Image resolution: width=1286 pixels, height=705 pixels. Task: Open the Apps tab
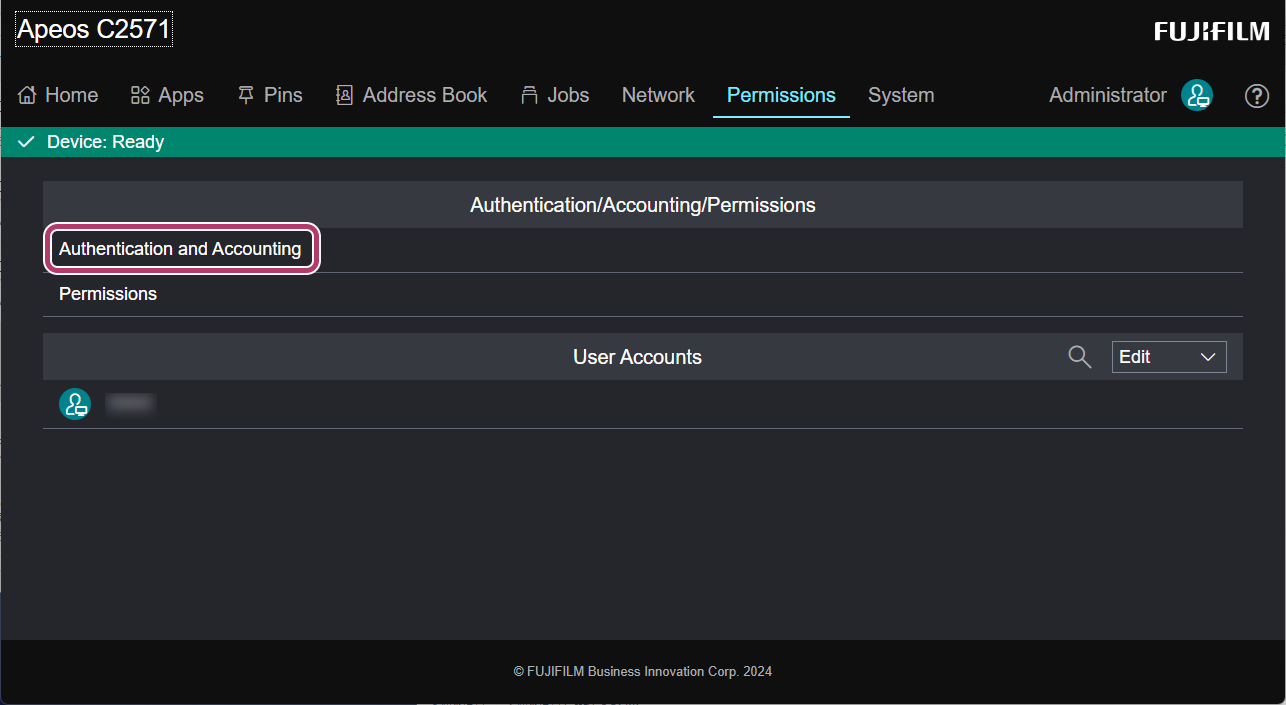point(167,95)
